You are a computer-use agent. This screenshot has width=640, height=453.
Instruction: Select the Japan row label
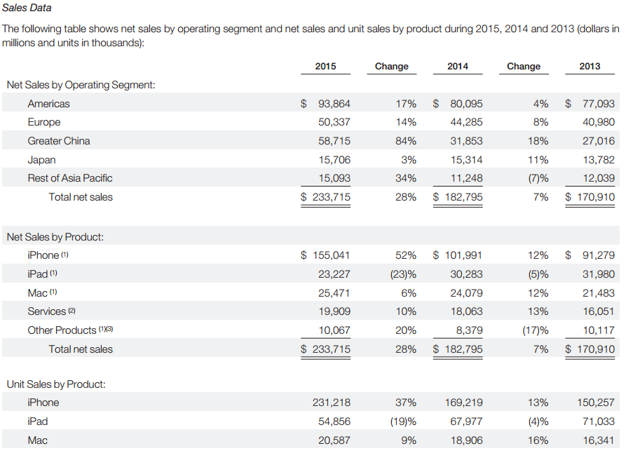click(42, 160)
